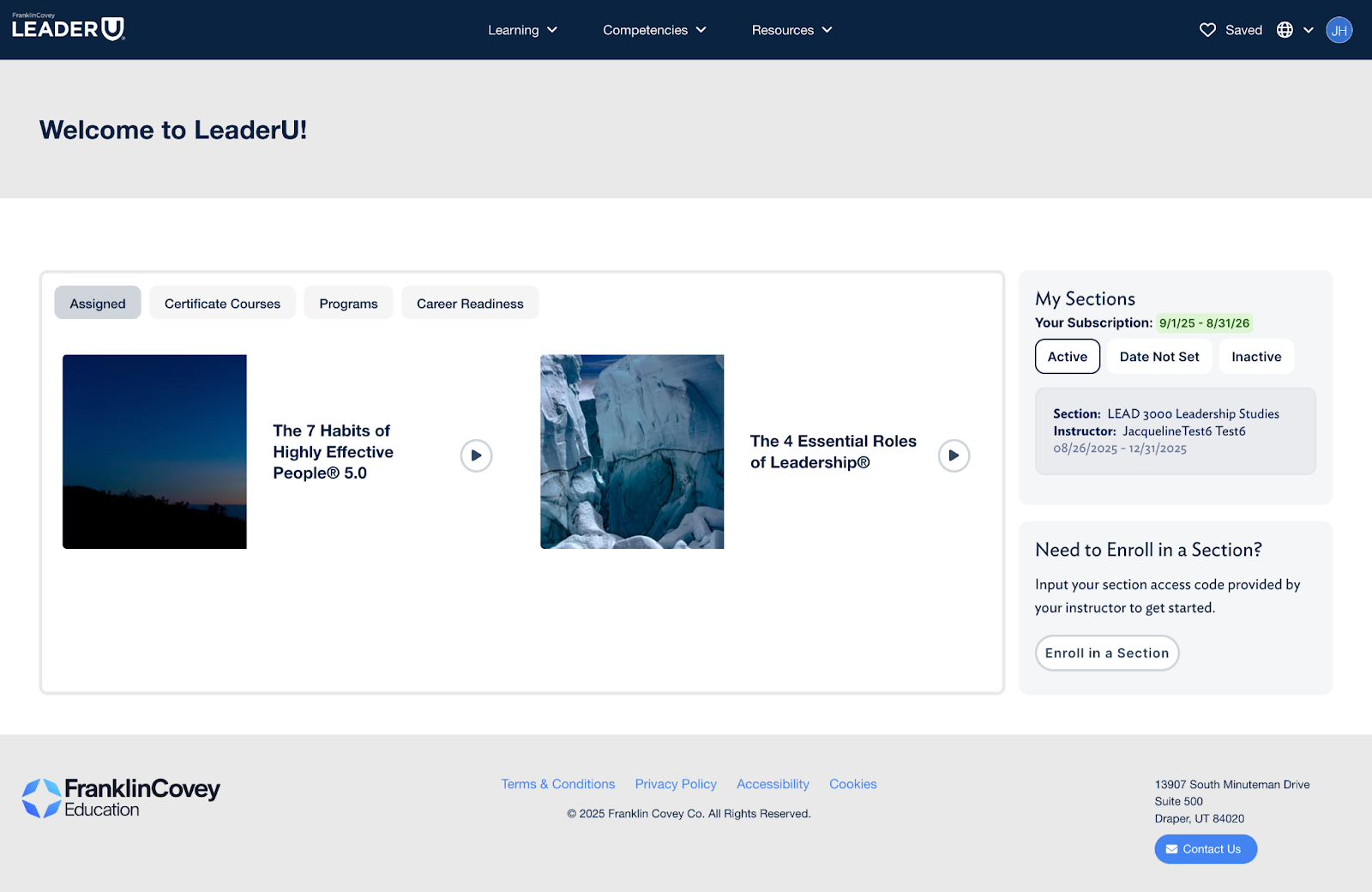Expand the Learning dropdown menu
Image resolution: width=1372 pixels, height=892 pixels.
coord(522,30)
